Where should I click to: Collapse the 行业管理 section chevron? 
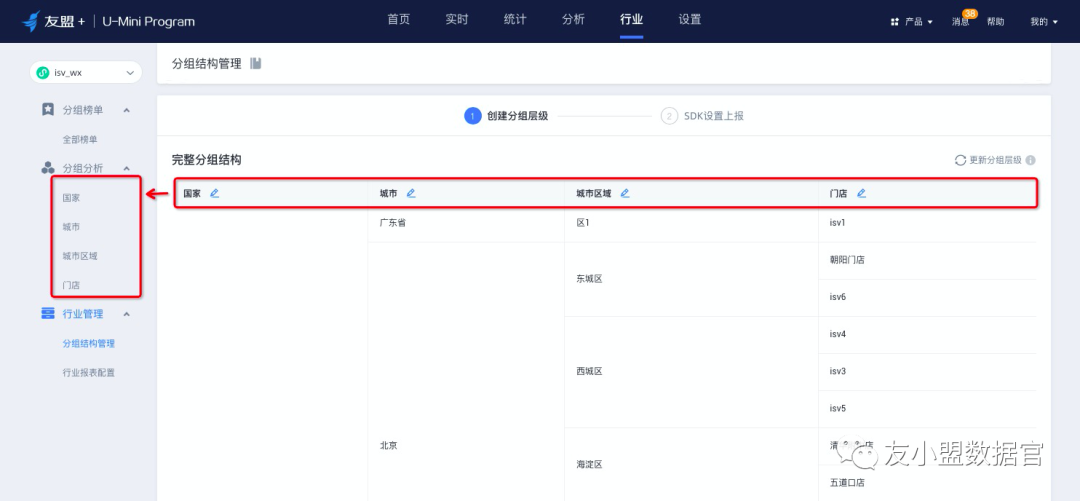(x=127, y=314)
